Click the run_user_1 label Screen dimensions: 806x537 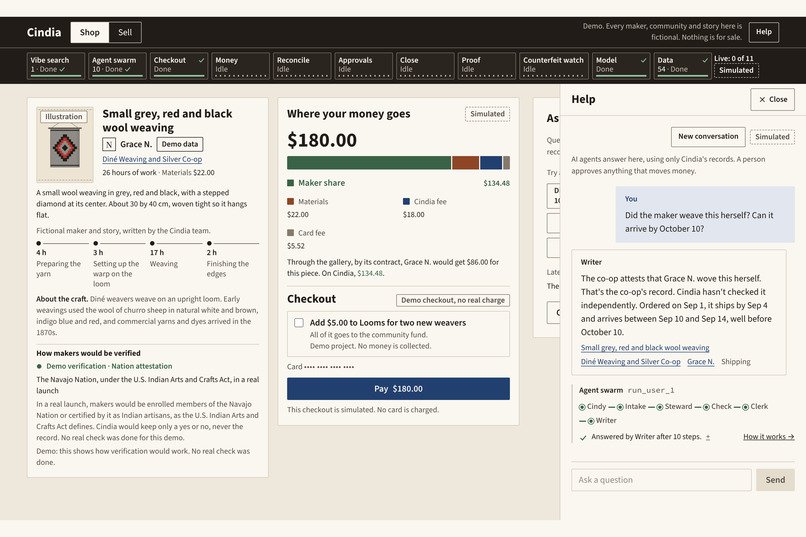pyautogui.click(x=651, y=391)
